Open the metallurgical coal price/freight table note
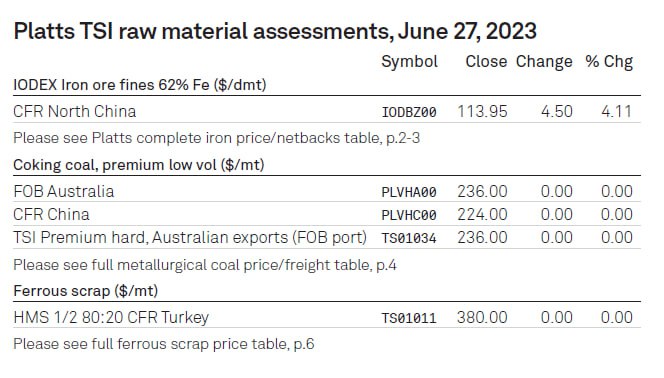664x378 pixels. point(205,265)
